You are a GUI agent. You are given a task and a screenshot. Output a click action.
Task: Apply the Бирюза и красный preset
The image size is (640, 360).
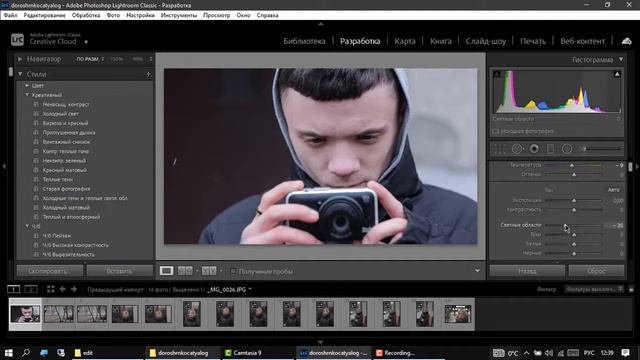(x=65, y=123)
